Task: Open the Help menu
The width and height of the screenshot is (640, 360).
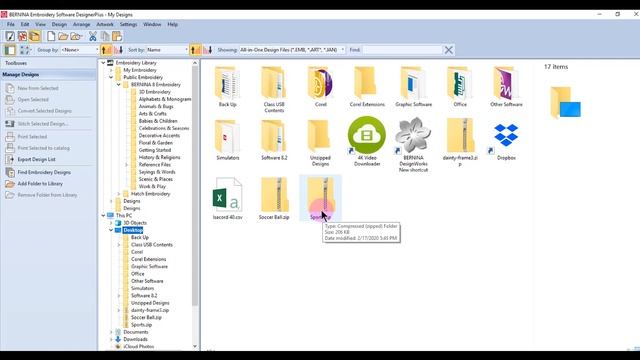Action: pyautogui.click(x=173, y=24)
